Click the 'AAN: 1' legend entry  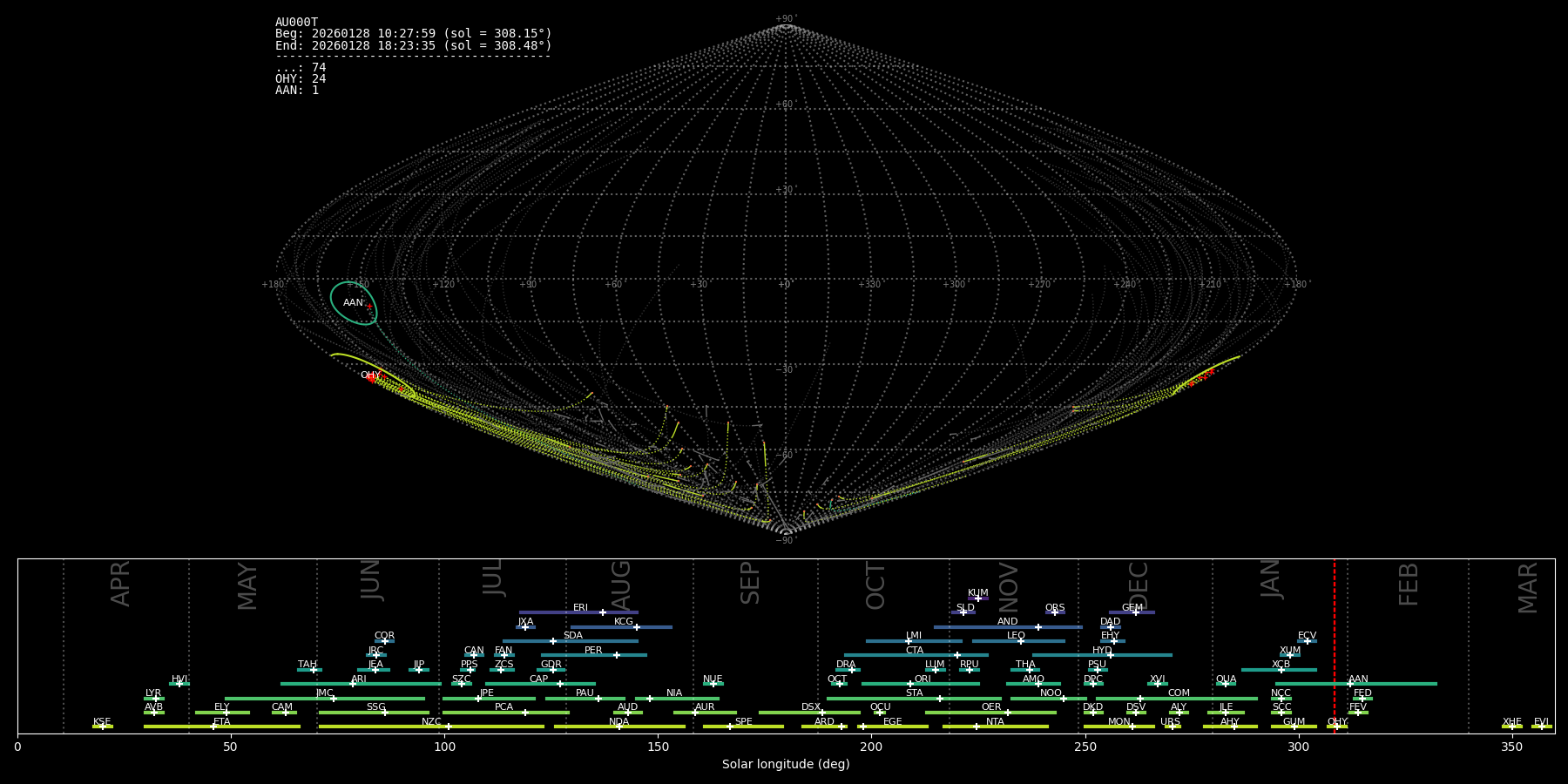click(297, 91)
